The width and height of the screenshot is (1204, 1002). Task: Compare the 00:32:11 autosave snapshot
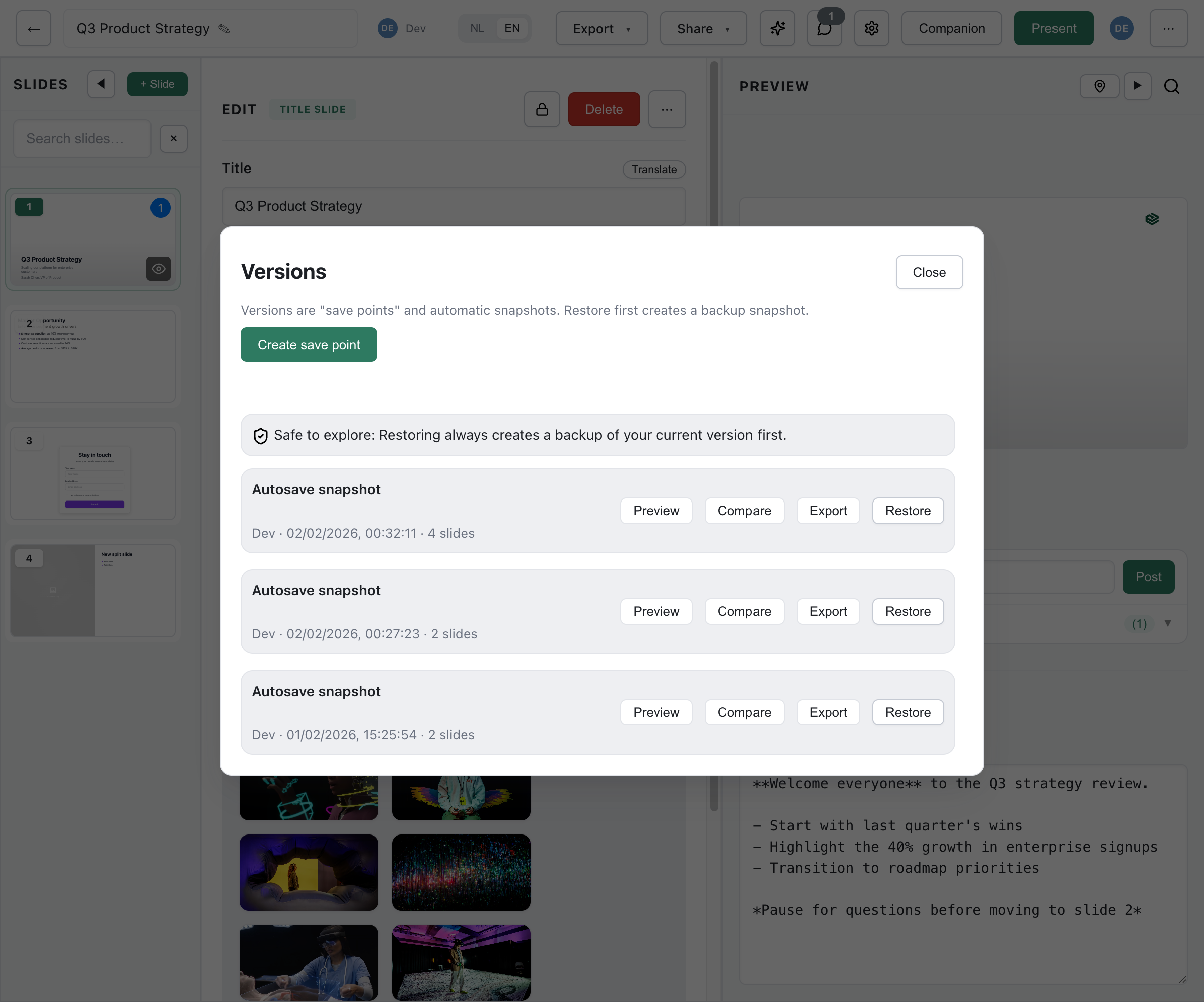[744, 511]
